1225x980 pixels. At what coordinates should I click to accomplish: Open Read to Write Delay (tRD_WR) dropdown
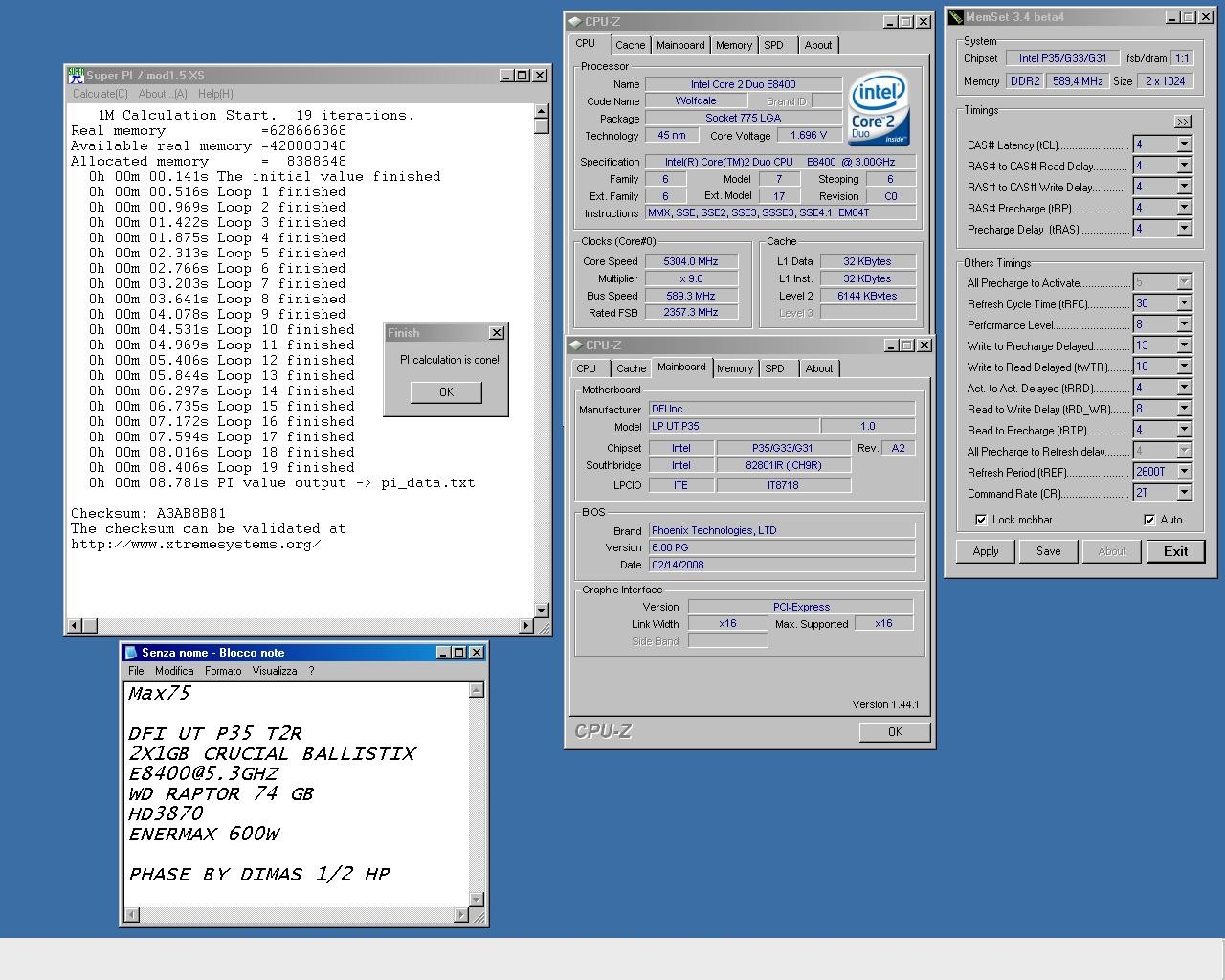(x=1184, y=409)
